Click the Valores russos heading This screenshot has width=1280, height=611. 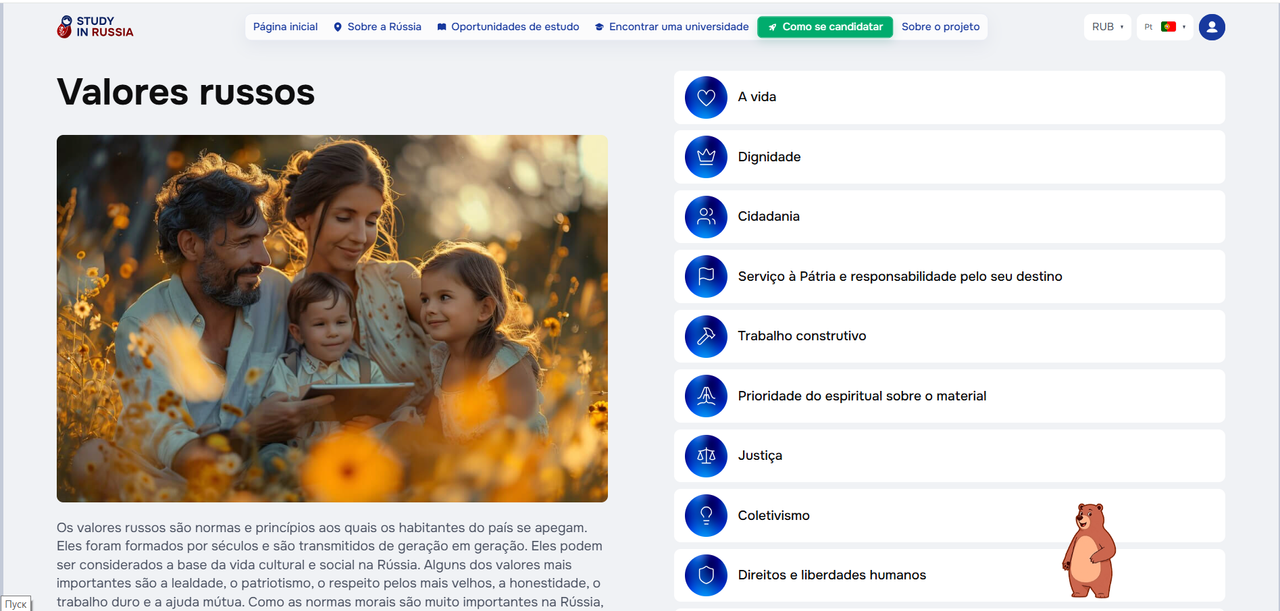coord(186,91)
